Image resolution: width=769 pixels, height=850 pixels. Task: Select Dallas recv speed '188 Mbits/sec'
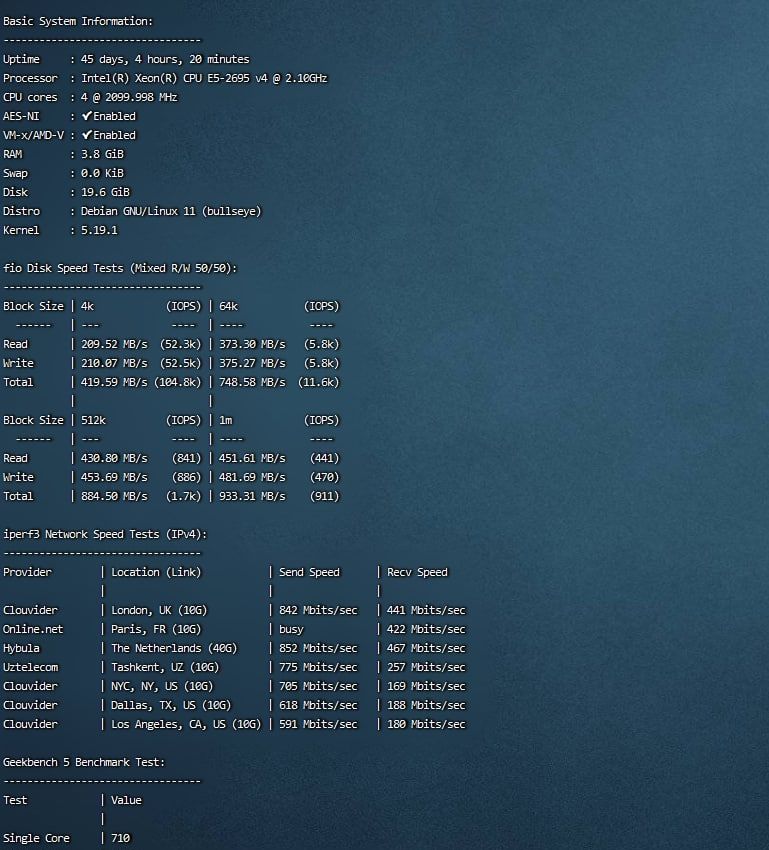pyautogui.click(x=426, y=705)
